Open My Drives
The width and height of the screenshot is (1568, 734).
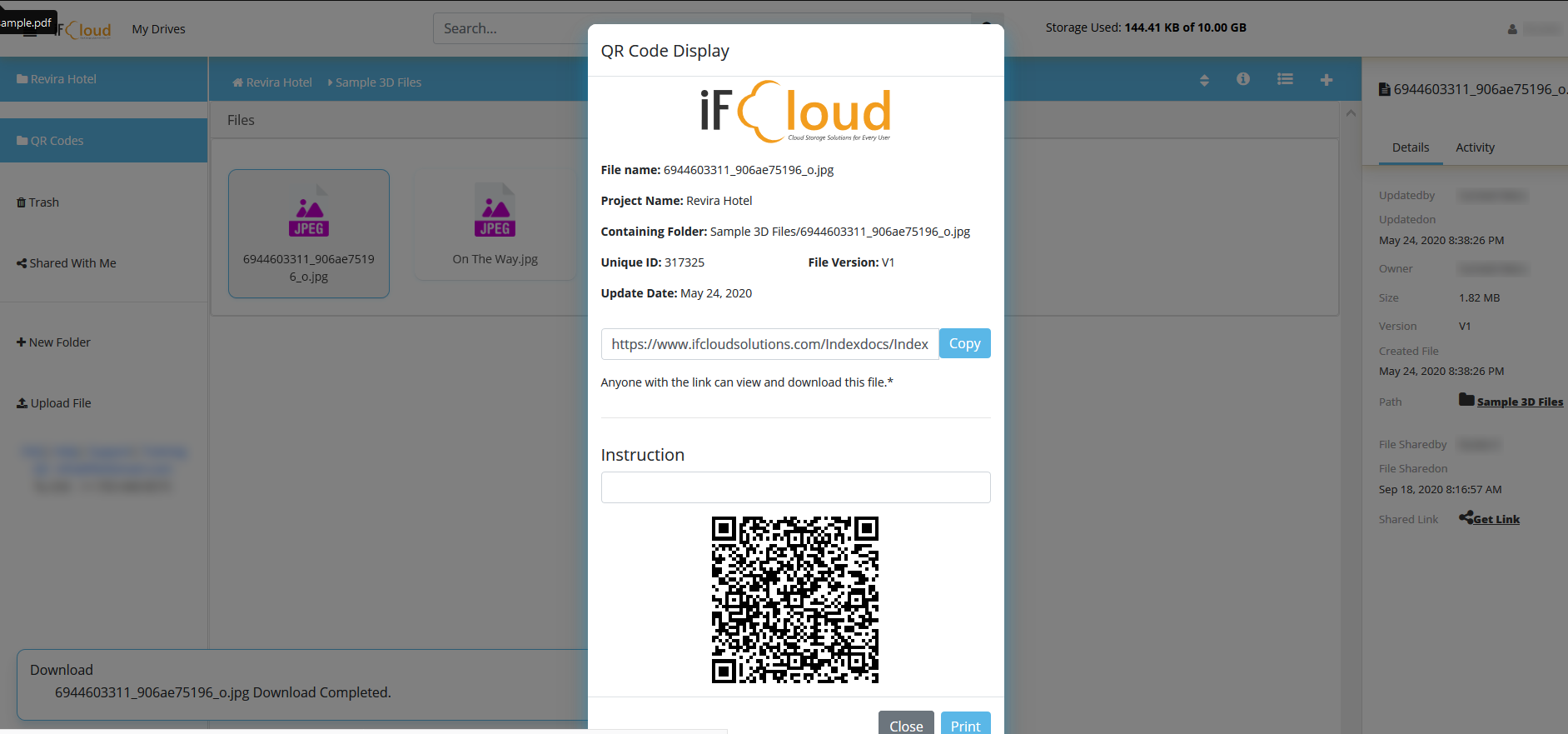click(158, 29)
